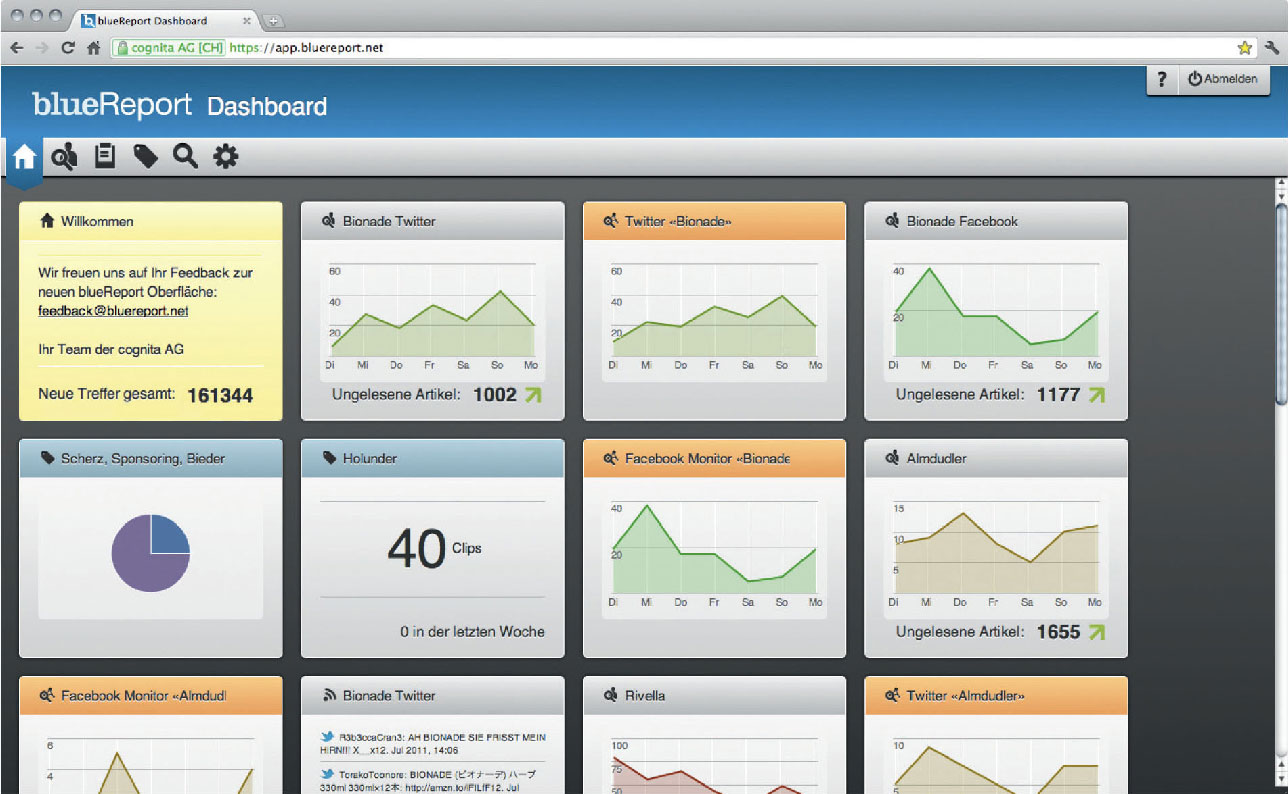Open the monitoring binoculars icon in navigation
The image size is (1288, 794).
pos(64,156)
